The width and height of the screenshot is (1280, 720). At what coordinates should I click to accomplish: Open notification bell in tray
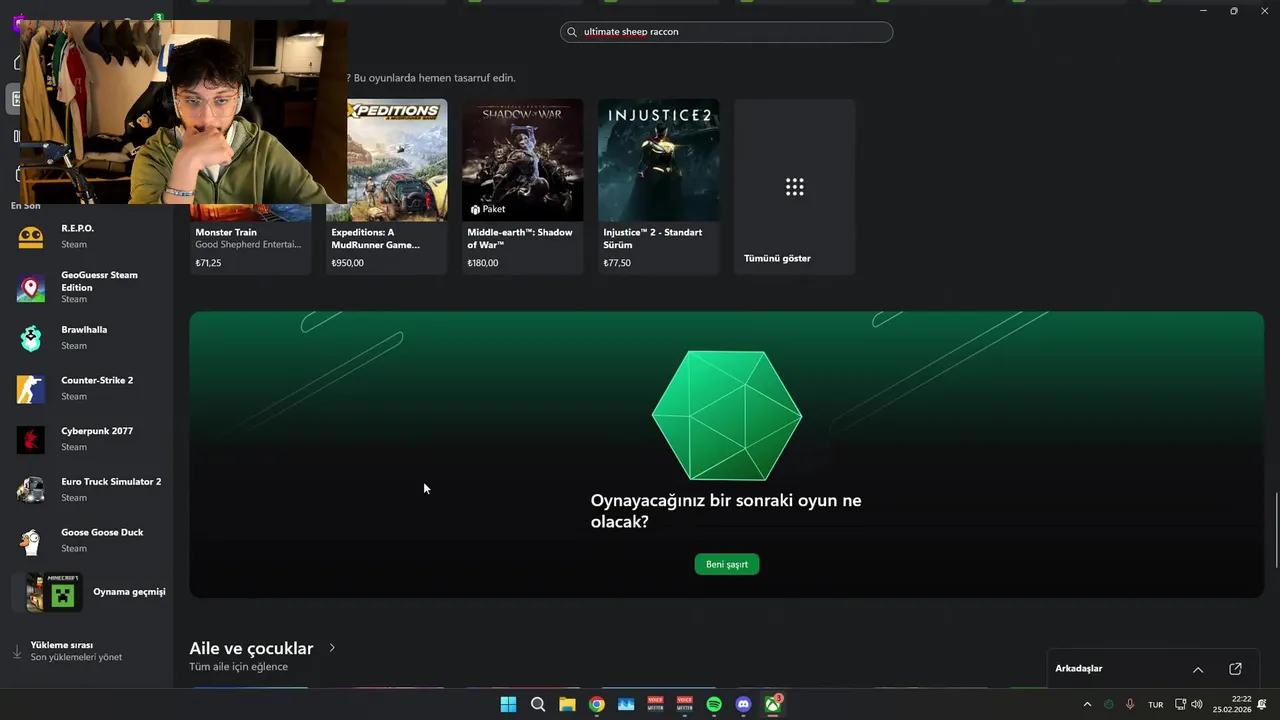coord(1262,705)
